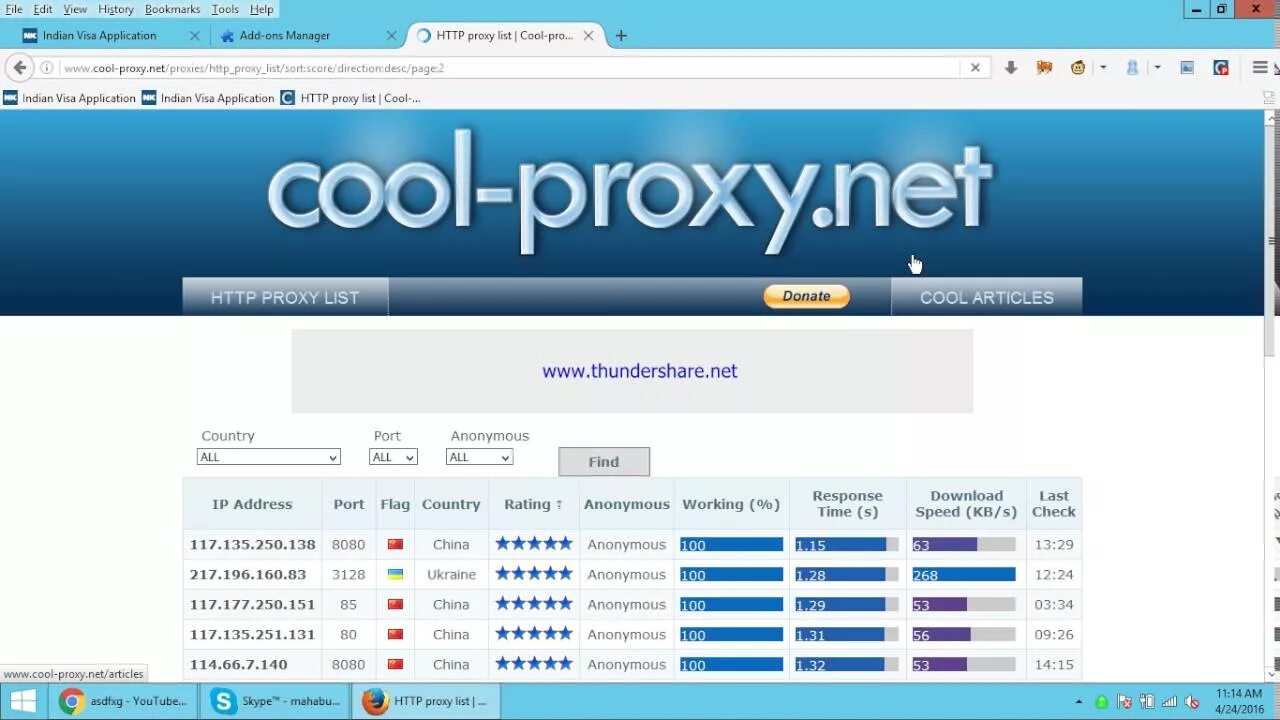Screen dimensions: 1280x720
Task: Open a new tab with plus button
Action: (x=621, y=35)
